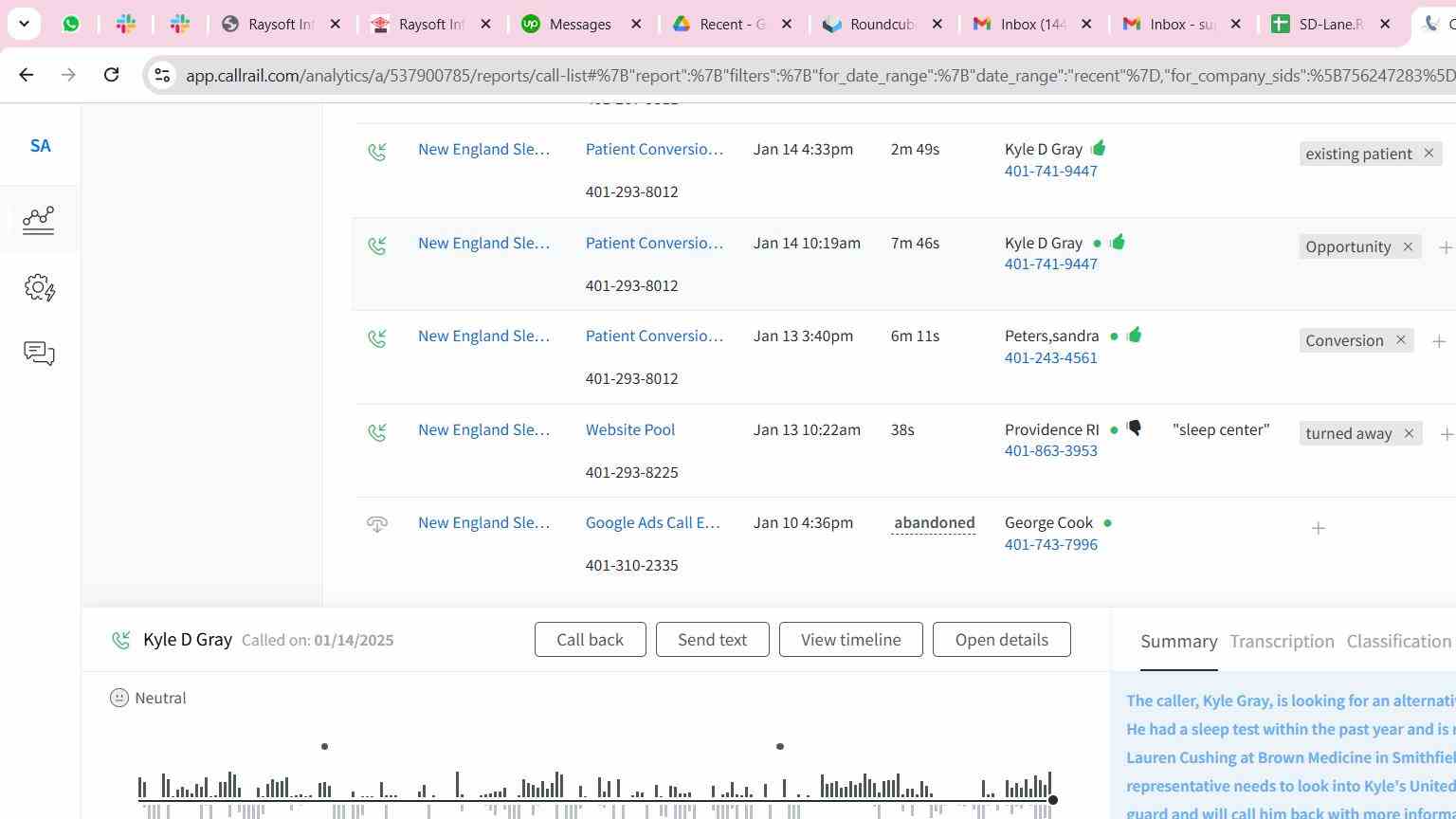Screen dimensions: 1456x819
Task: Remove the turned away tag
Action: click(1409, 433)
